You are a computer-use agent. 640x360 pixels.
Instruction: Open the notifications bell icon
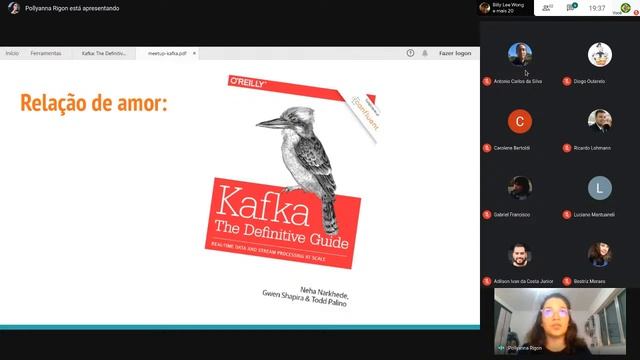(425, 53)
